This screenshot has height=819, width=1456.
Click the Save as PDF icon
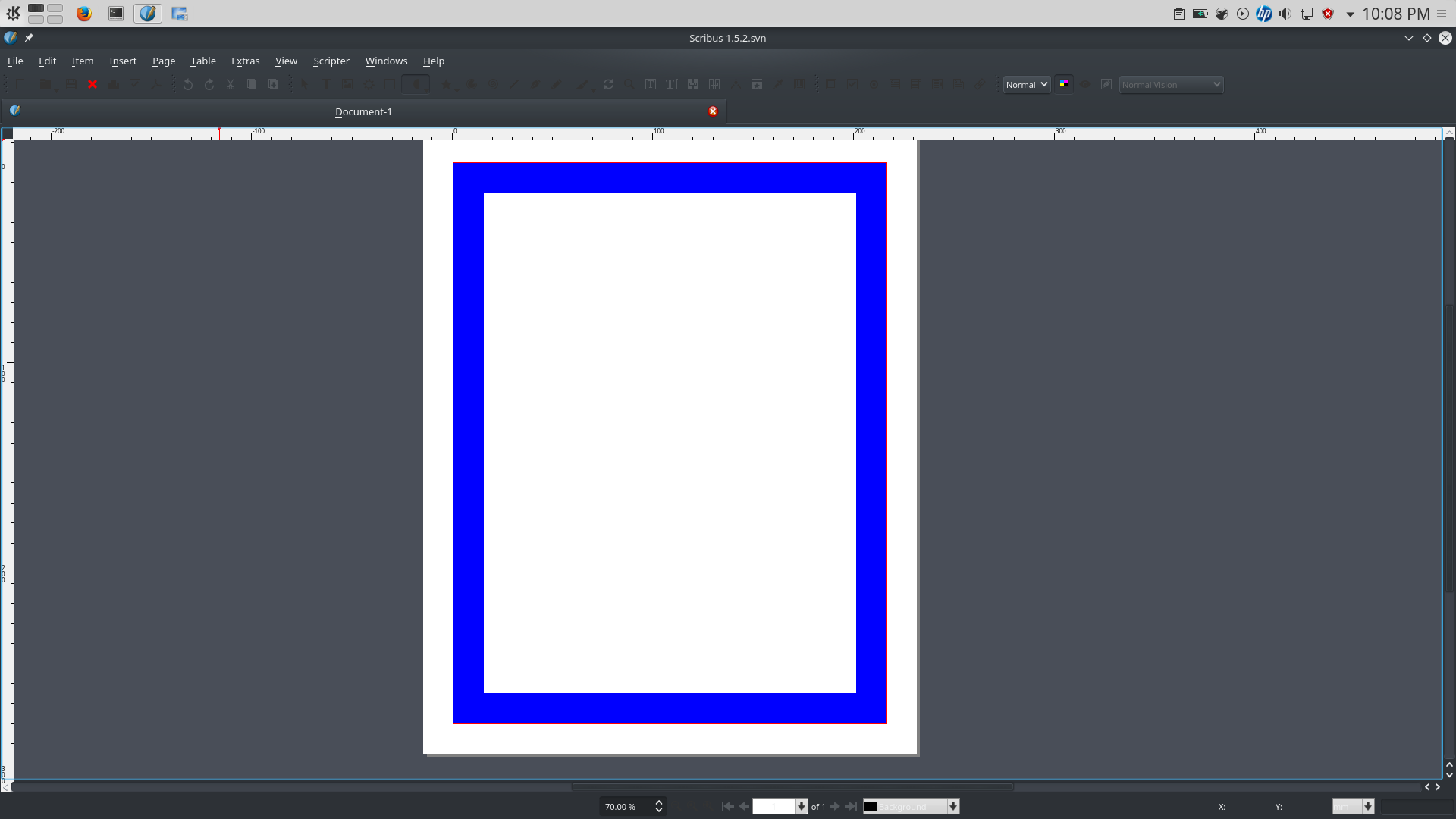coord(156,85)
